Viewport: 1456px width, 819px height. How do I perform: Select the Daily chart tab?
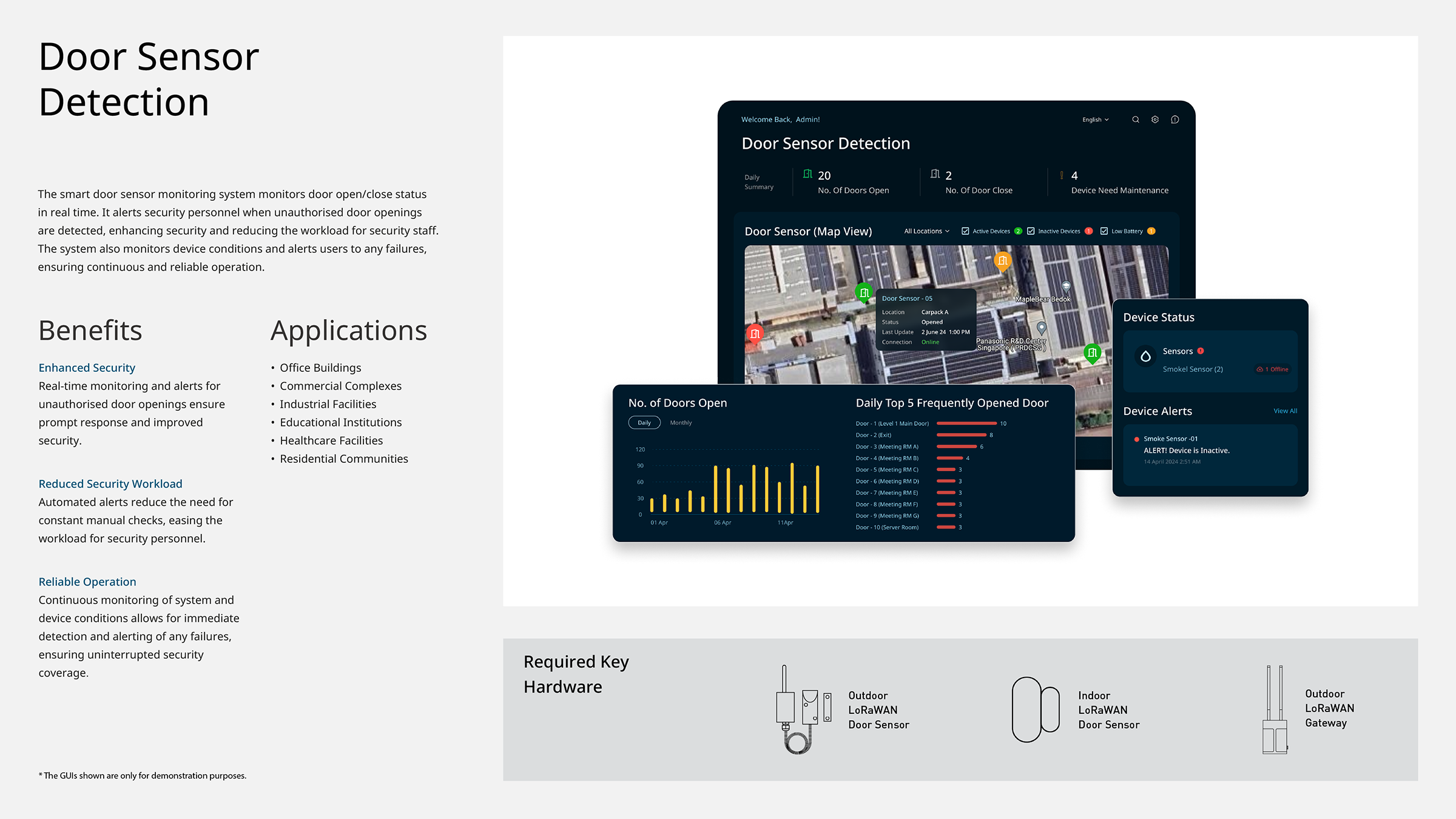click(644, 423)
